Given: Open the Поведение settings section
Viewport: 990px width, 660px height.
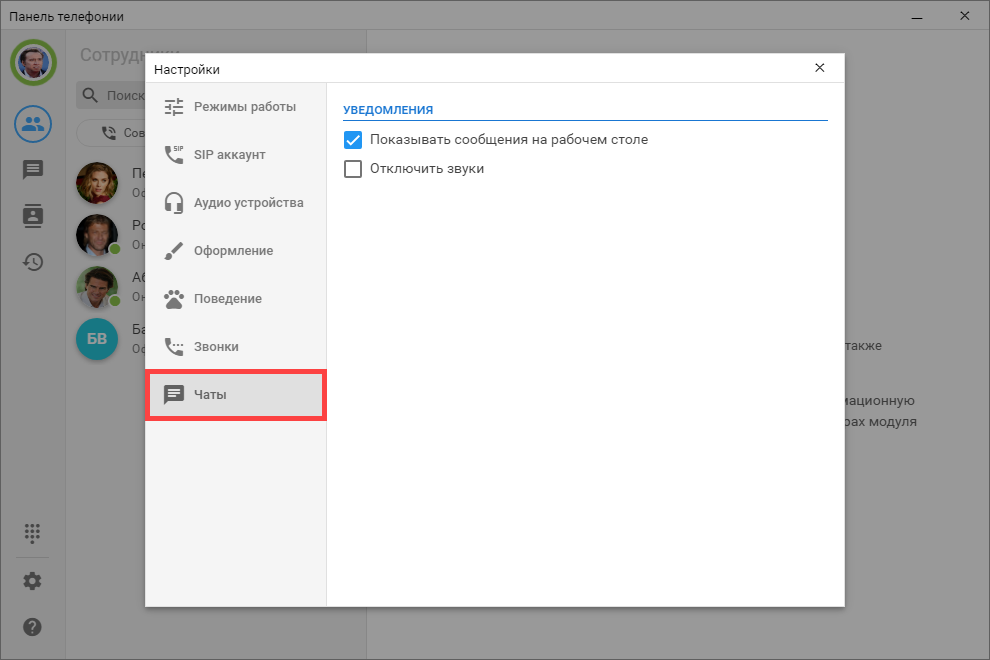Looking at the screenshot, I should tap(236, 299).
